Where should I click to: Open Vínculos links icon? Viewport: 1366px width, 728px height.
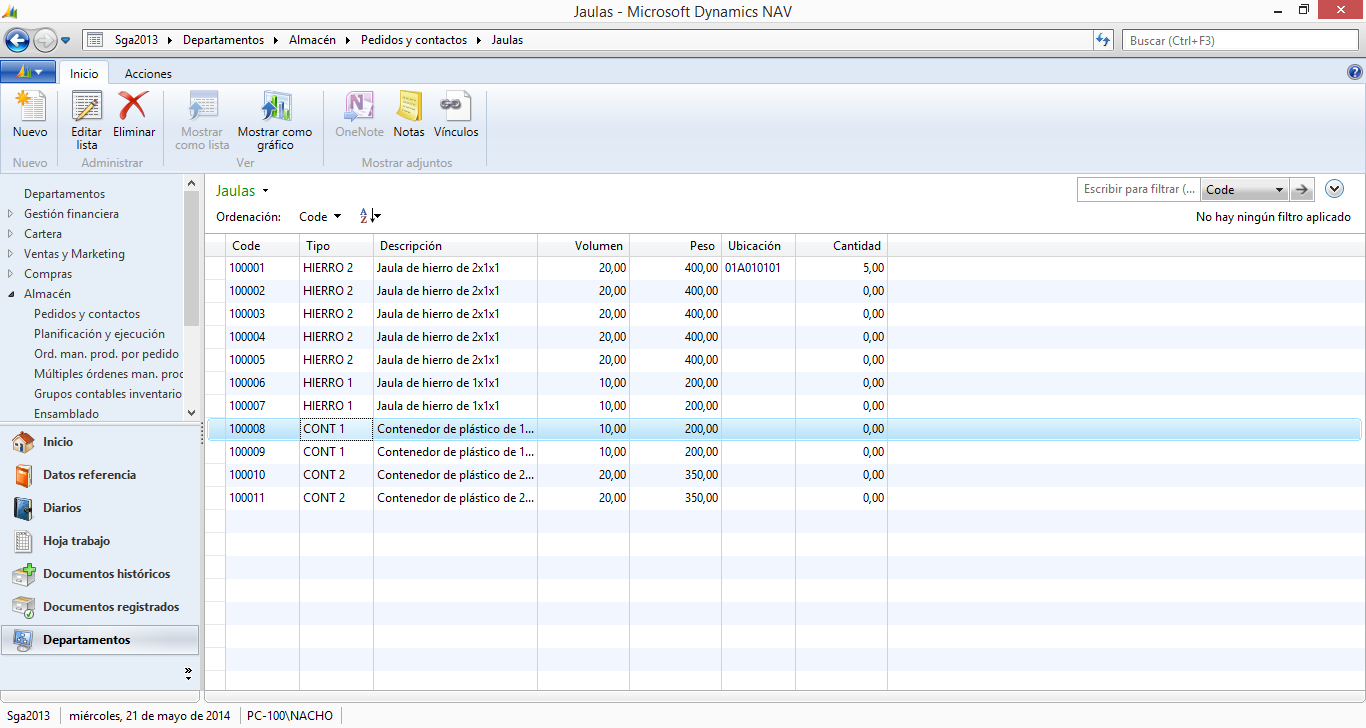(x=456, y=115)
